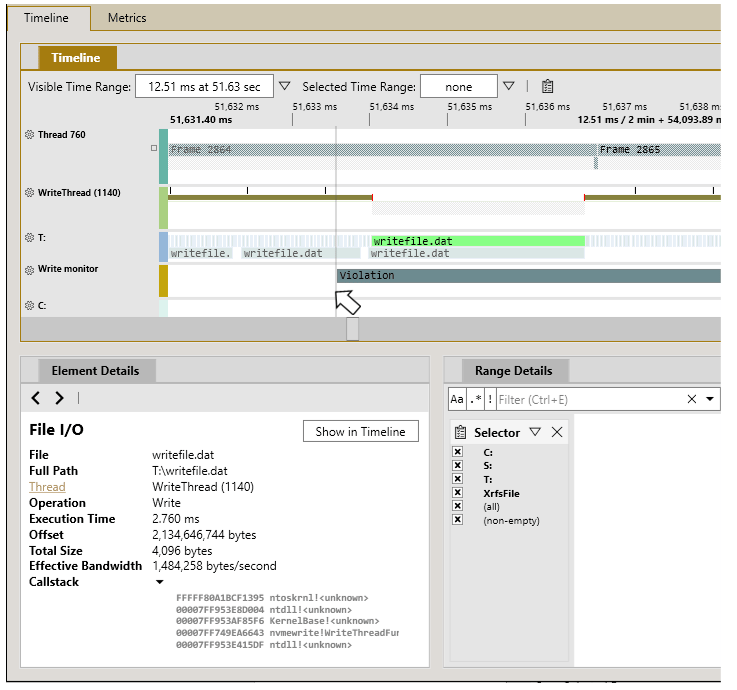Uncheck the (all) selector checkbox
This screenshot has width=737, height=690.
457,506
